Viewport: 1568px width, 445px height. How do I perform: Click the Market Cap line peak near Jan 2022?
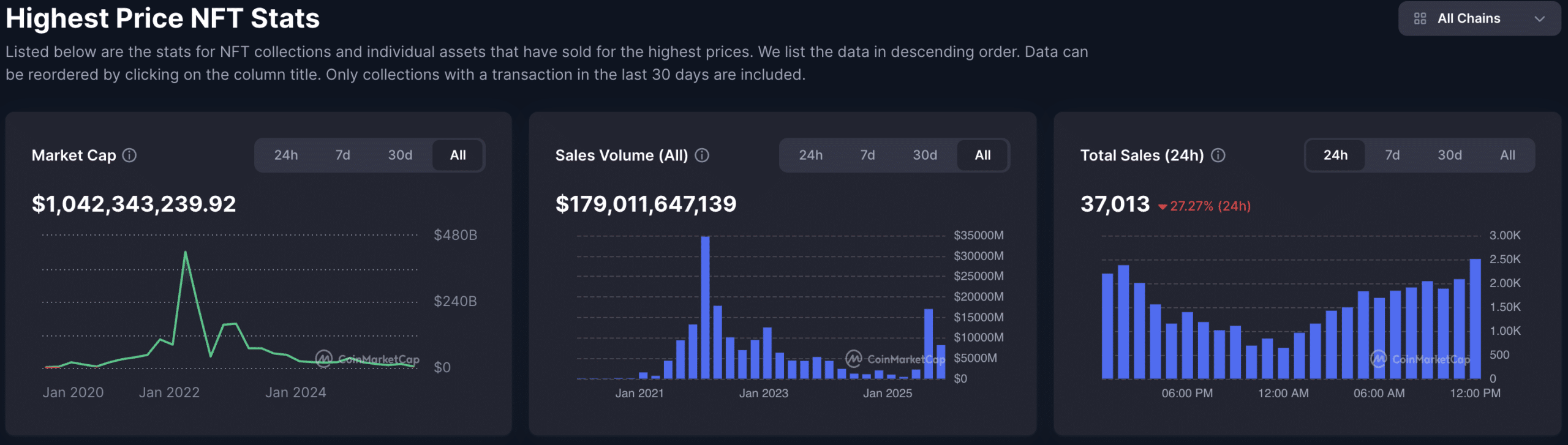coord(185,252)
